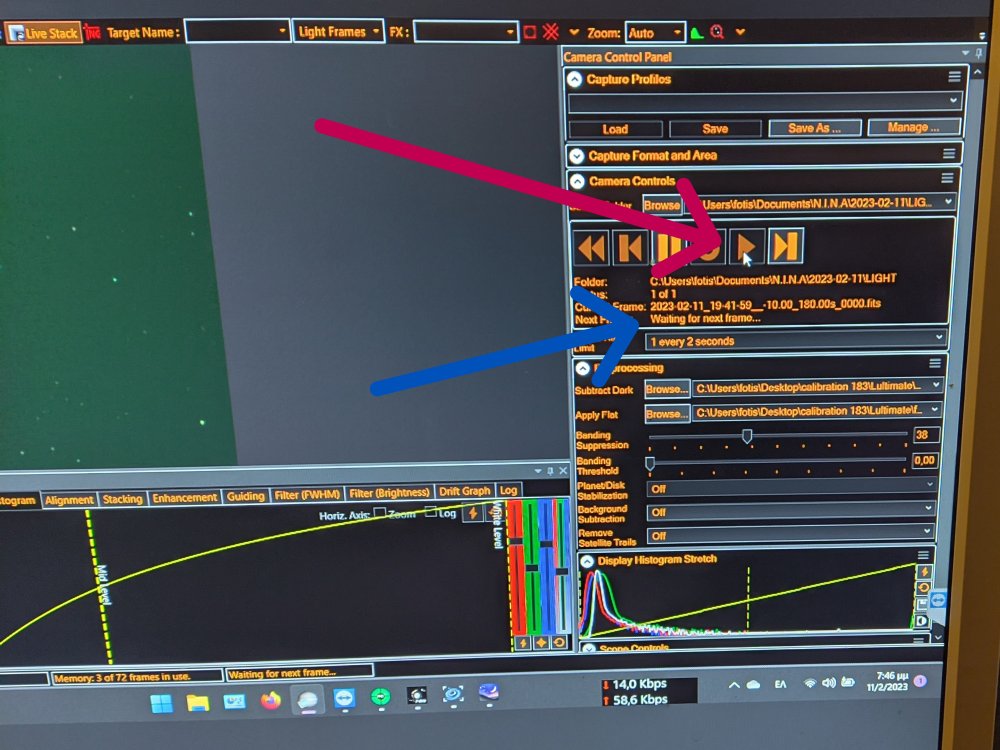Image resolution: width=1000 pixels, height=750 pixels.
Task: Click the rewind double-arrow button
Action: tap(591, 246)
